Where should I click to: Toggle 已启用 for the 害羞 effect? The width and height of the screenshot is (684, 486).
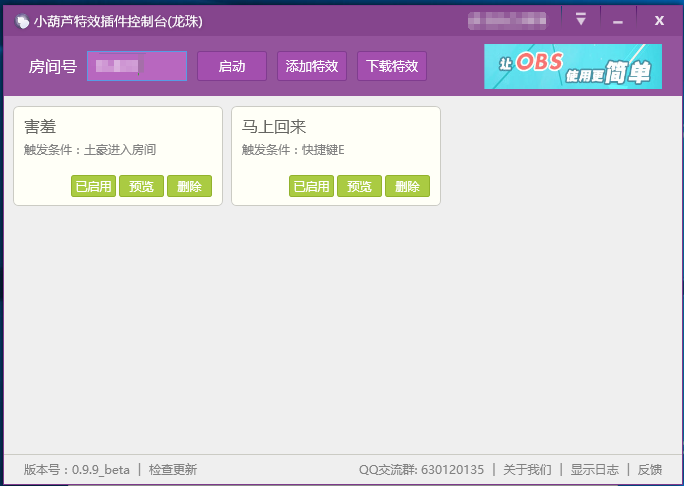tap(93, 186)
